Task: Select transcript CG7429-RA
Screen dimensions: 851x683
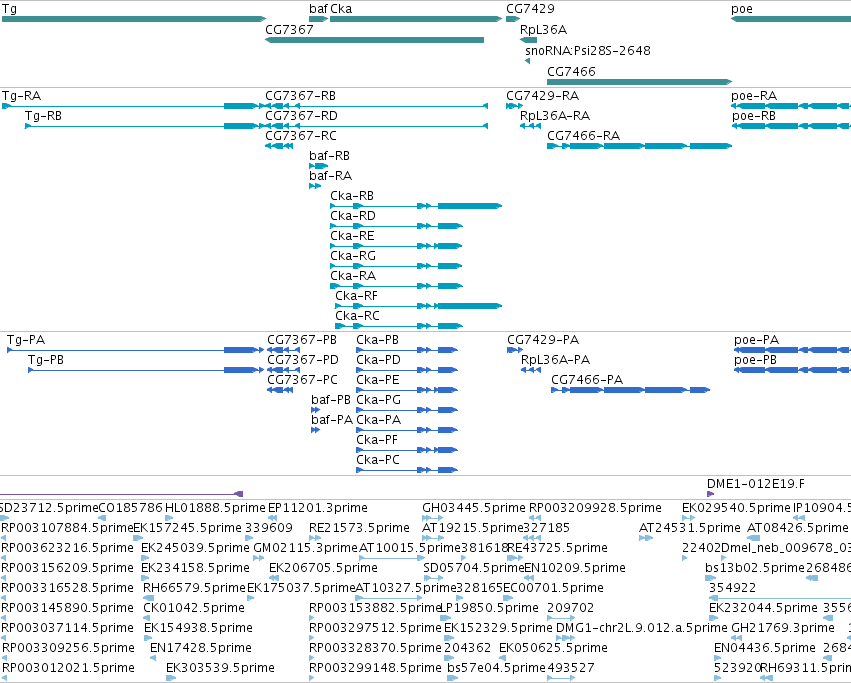Action: (543, 96)
